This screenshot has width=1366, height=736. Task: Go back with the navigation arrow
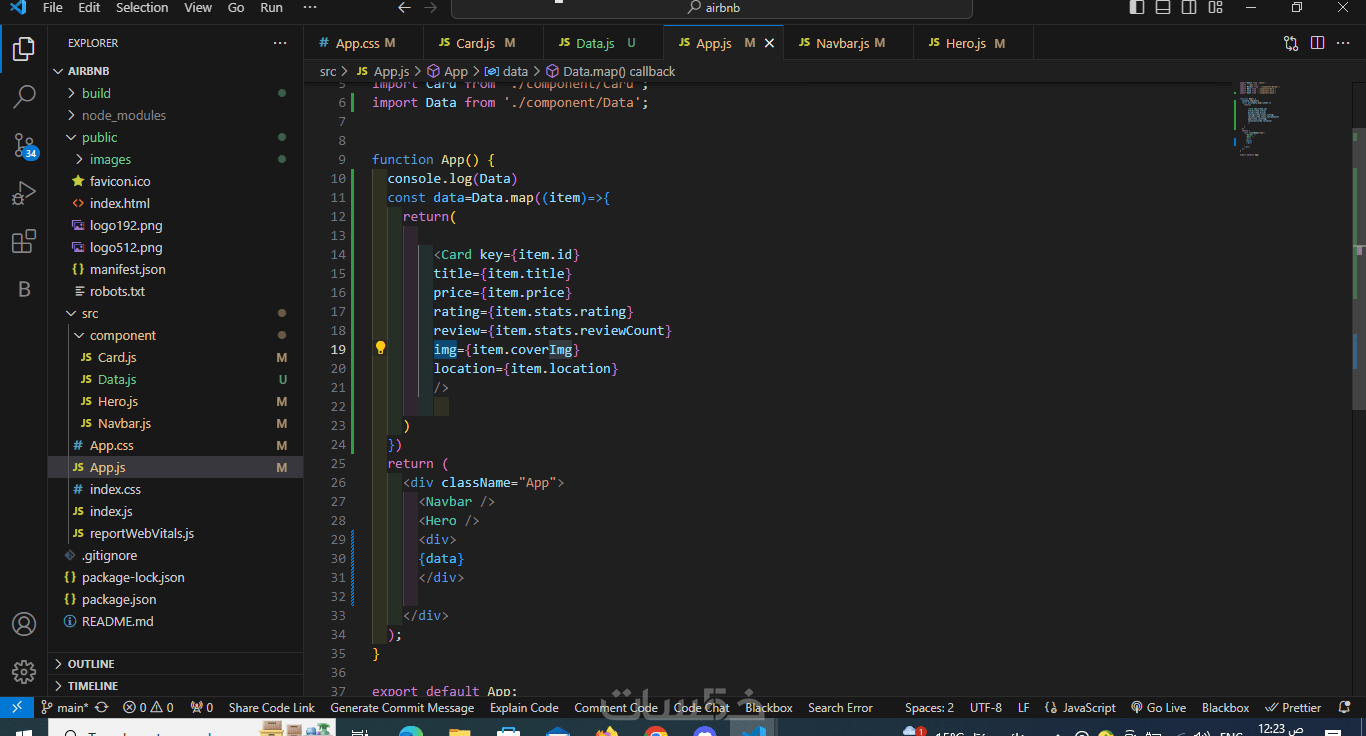(404, 8)
